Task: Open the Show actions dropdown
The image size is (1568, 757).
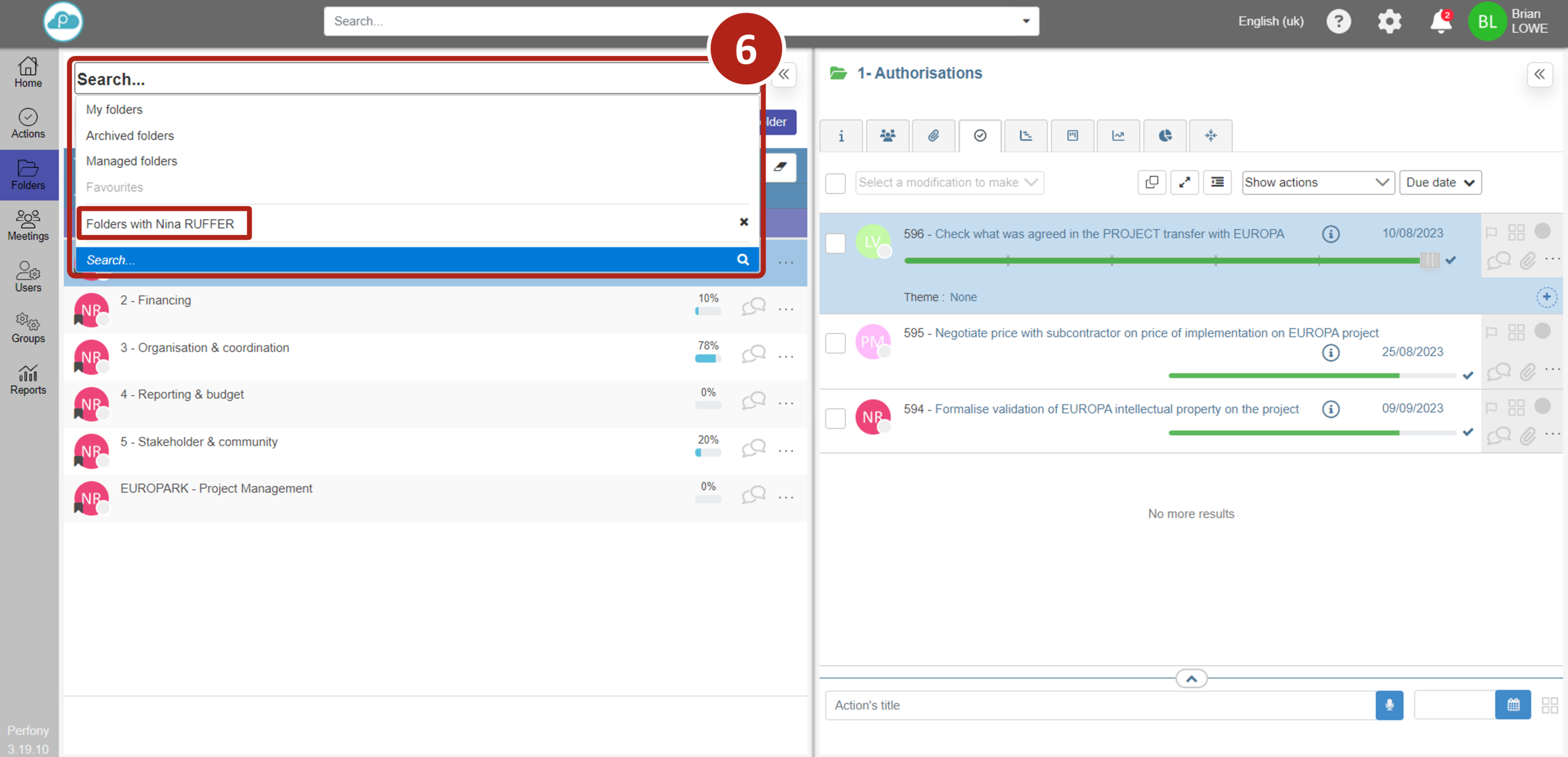Action: (1317, 182)
